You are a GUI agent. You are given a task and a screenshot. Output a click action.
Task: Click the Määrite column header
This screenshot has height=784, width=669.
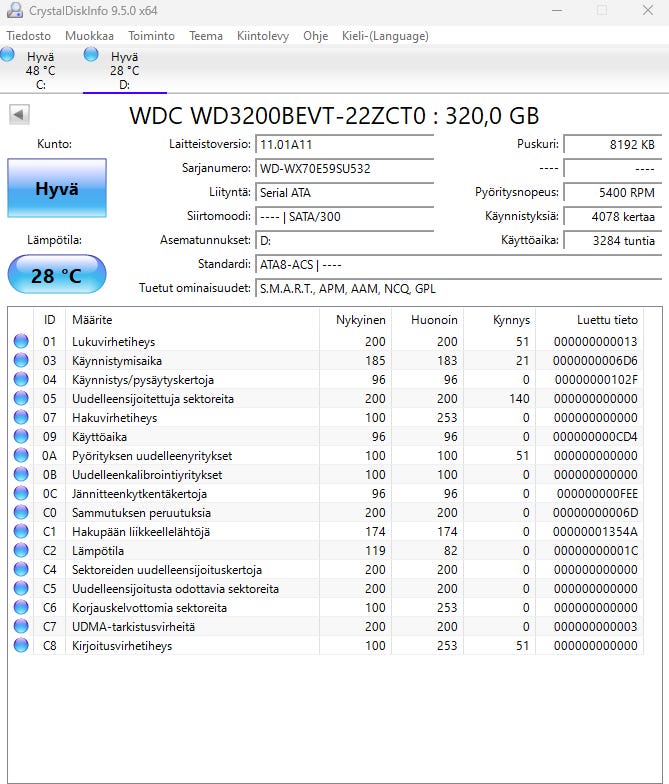pos(192,320)
